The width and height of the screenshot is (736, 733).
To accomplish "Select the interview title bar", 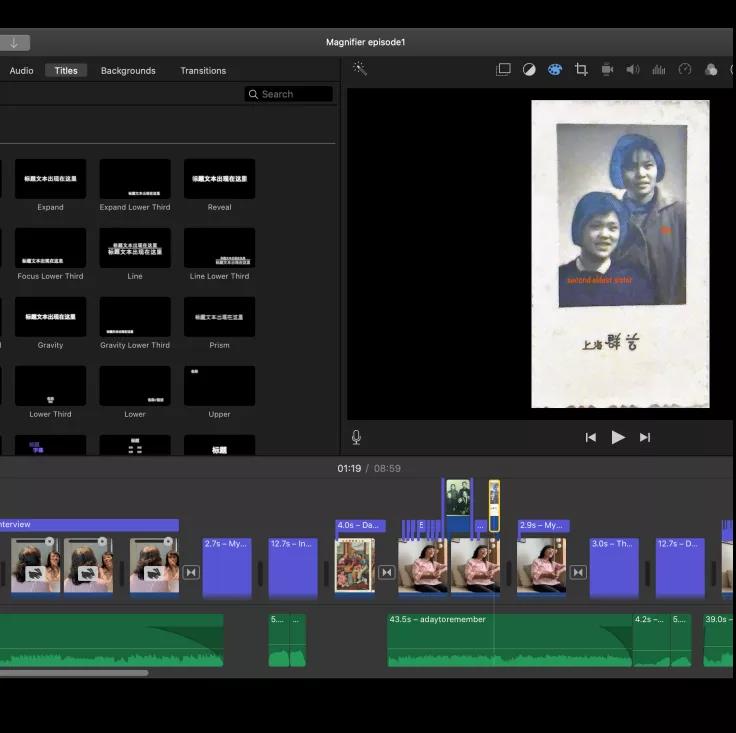I will click(89, 524).
